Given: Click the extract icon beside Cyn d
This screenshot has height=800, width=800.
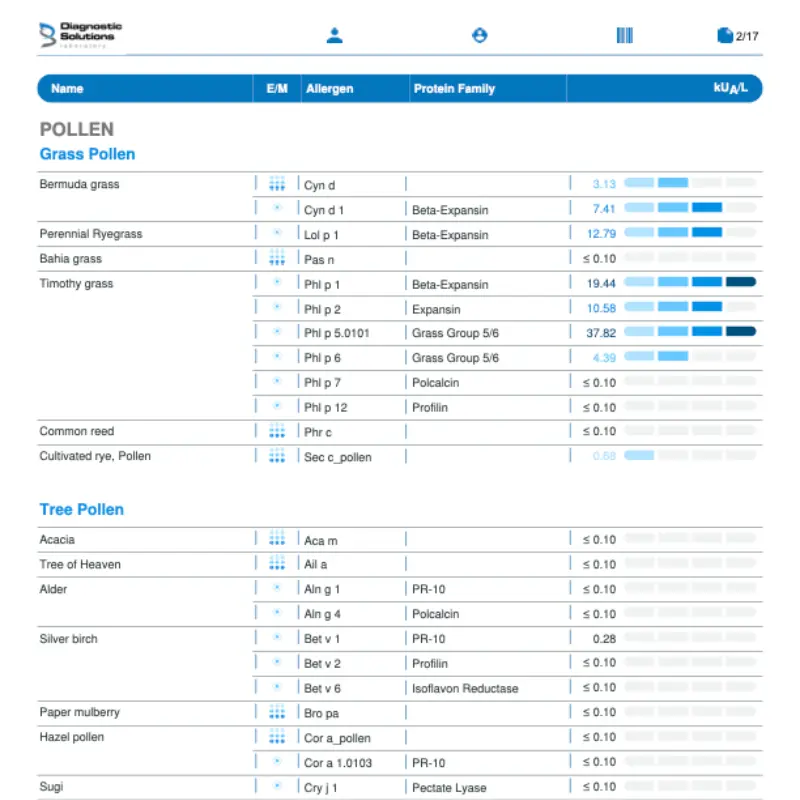Looking at the screenshot, I should [x=277, y=184].
